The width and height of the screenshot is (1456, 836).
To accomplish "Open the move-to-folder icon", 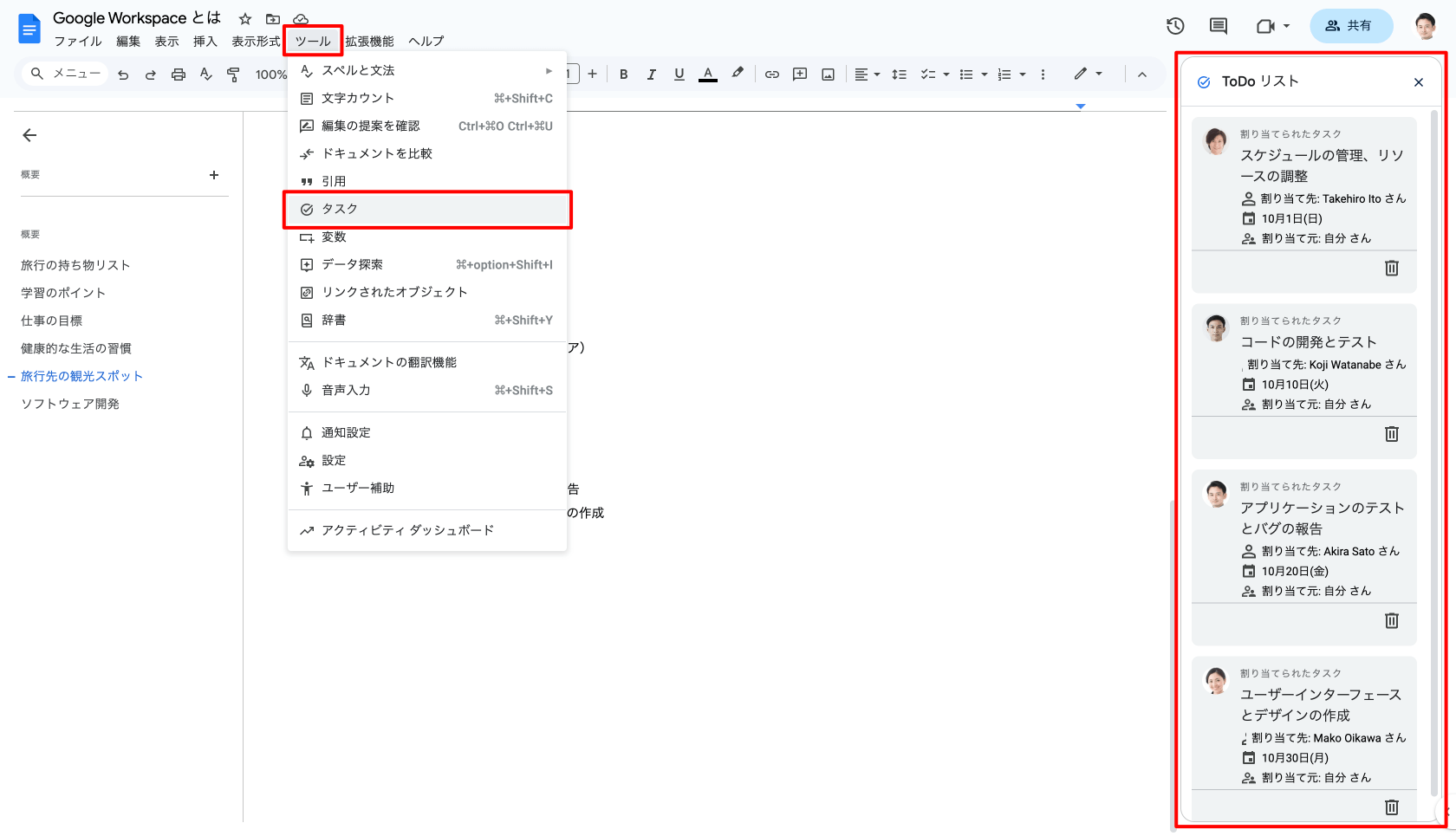I will coord(273,19).
